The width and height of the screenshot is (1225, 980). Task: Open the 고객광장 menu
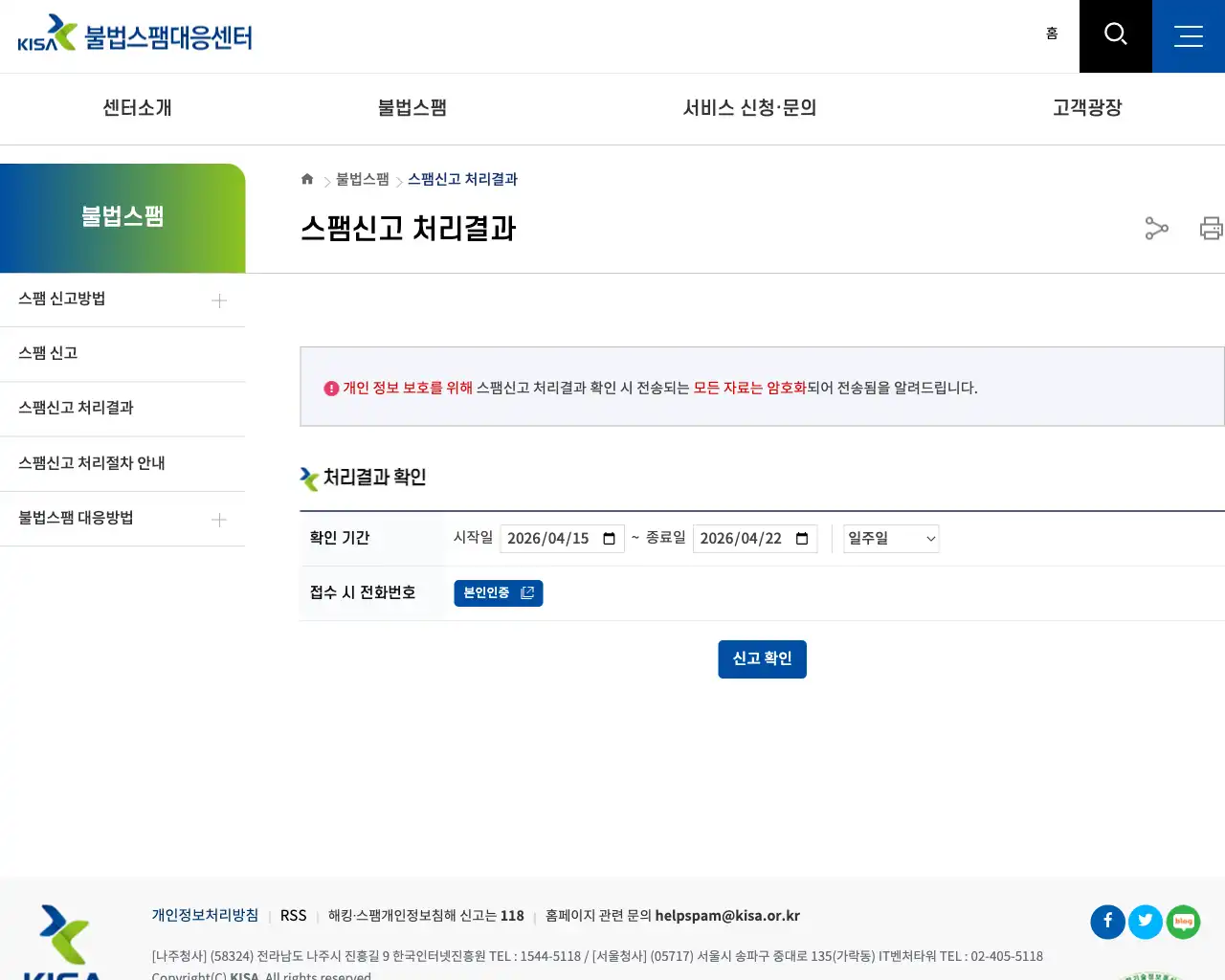(1086, 108)
